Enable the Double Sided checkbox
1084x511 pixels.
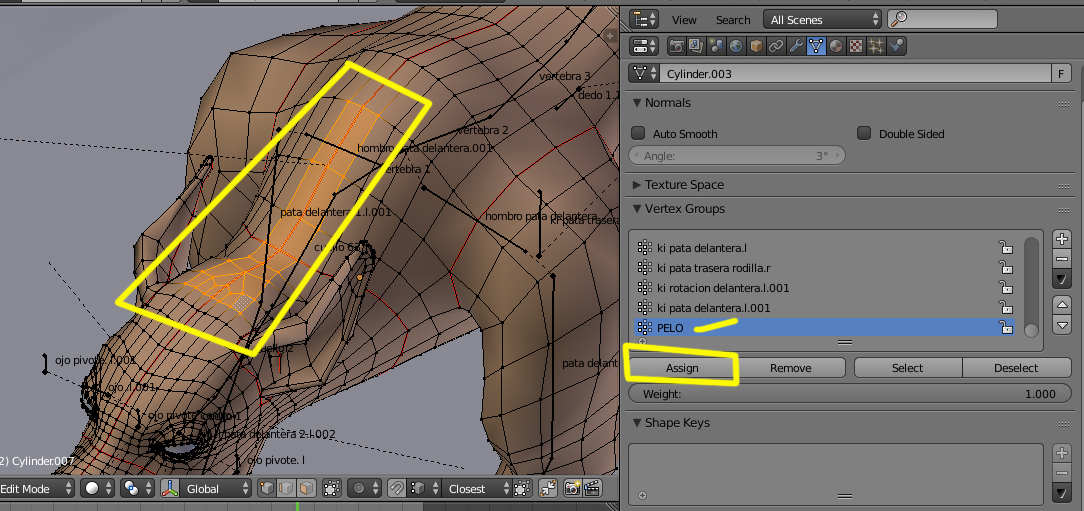(863, 133)
